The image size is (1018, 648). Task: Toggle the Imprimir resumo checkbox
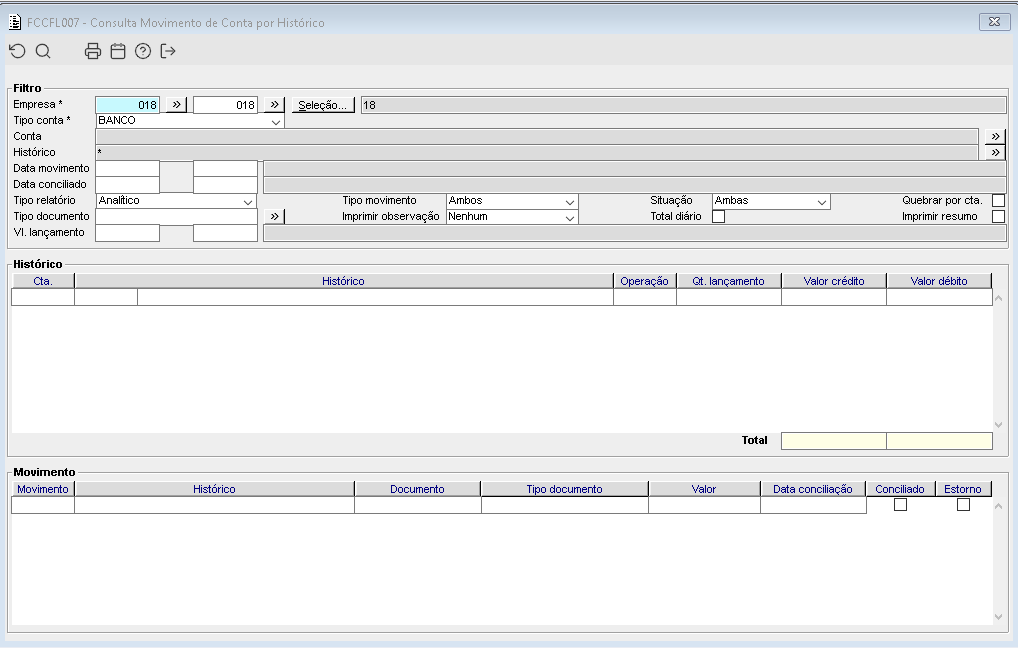click(999, 216)
